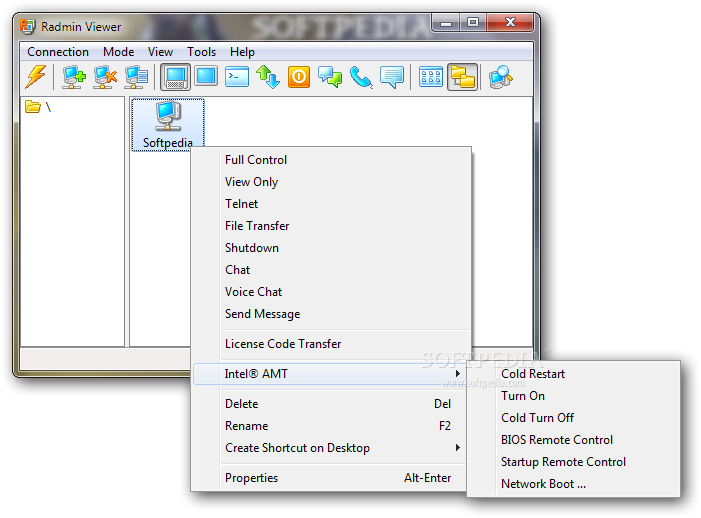Select Voice Chat phone toolbar icon
Image resolution: width=701 pixels, height=518 pixels.
click(361, 77)
